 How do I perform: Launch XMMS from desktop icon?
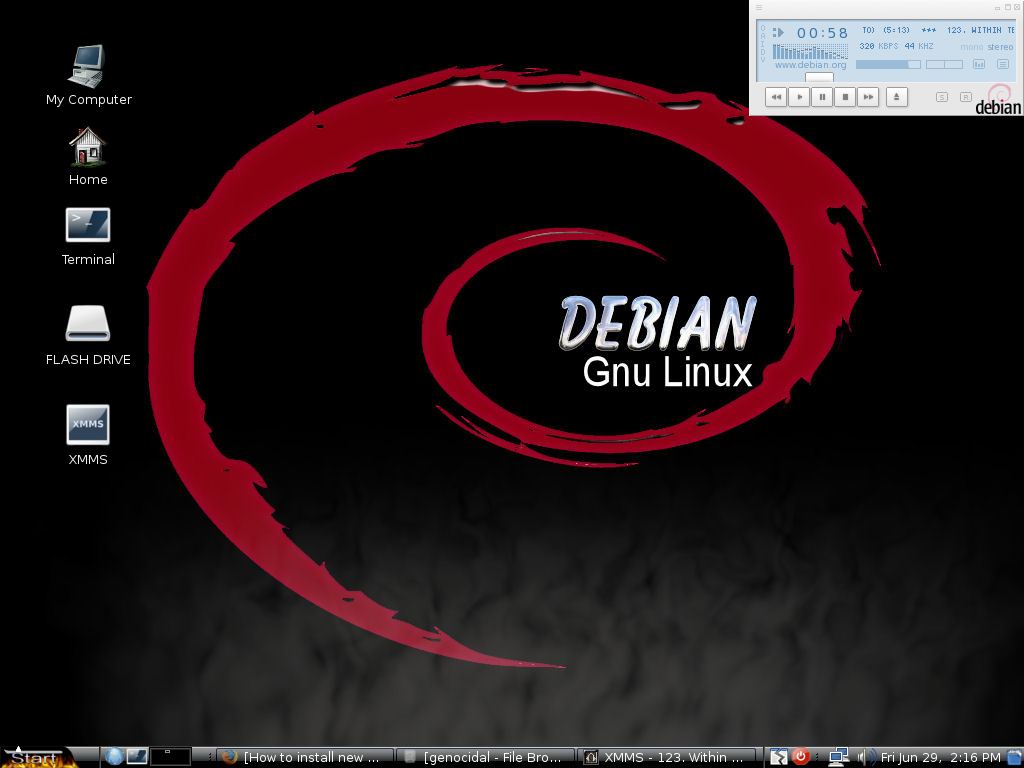pos(88,435)
